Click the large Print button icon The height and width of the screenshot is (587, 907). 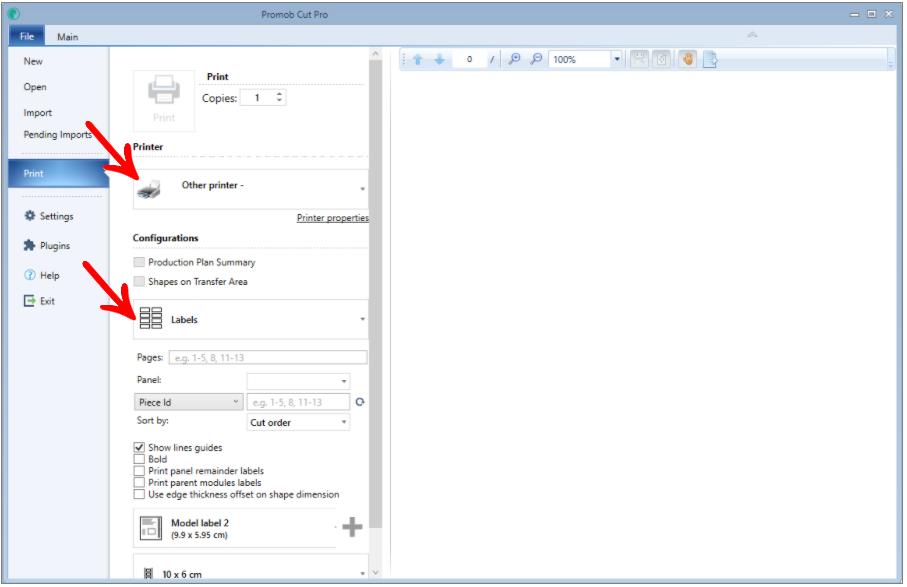[x=164, y=101]
